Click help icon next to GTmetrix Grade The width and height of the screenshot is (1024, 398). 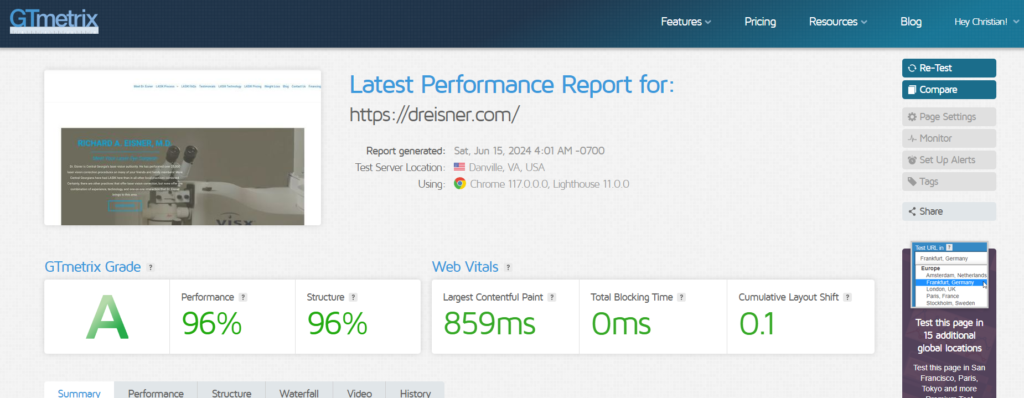pos(151,267)
